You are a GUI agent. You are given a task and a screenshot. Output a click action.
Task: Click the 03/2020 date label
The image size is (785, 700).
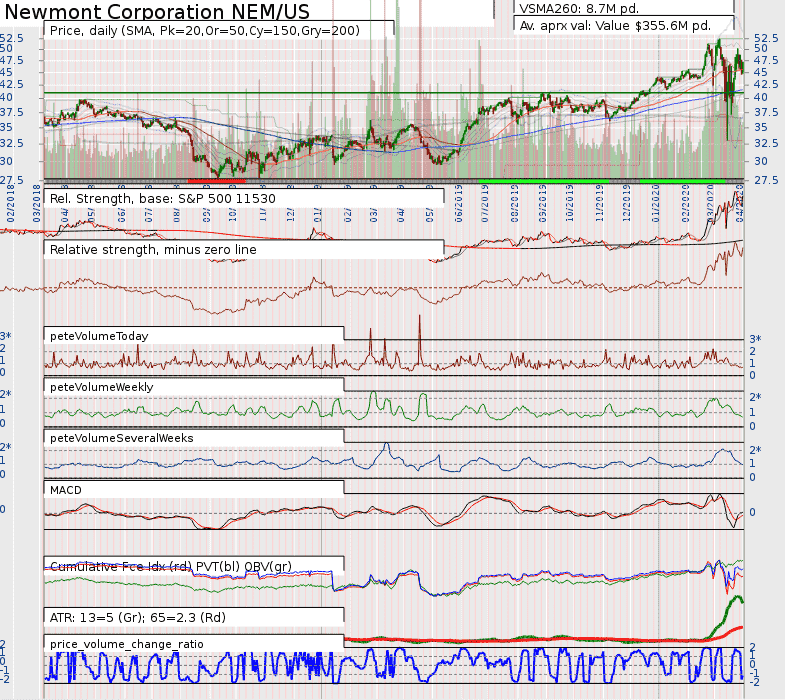click(x=710, y=203)
